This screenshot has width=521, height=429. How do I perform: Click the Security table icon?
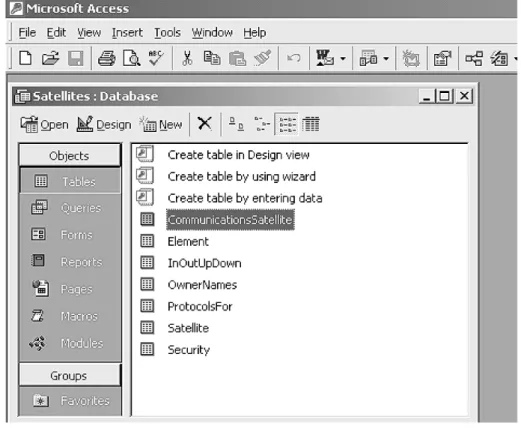pos(147,349)
